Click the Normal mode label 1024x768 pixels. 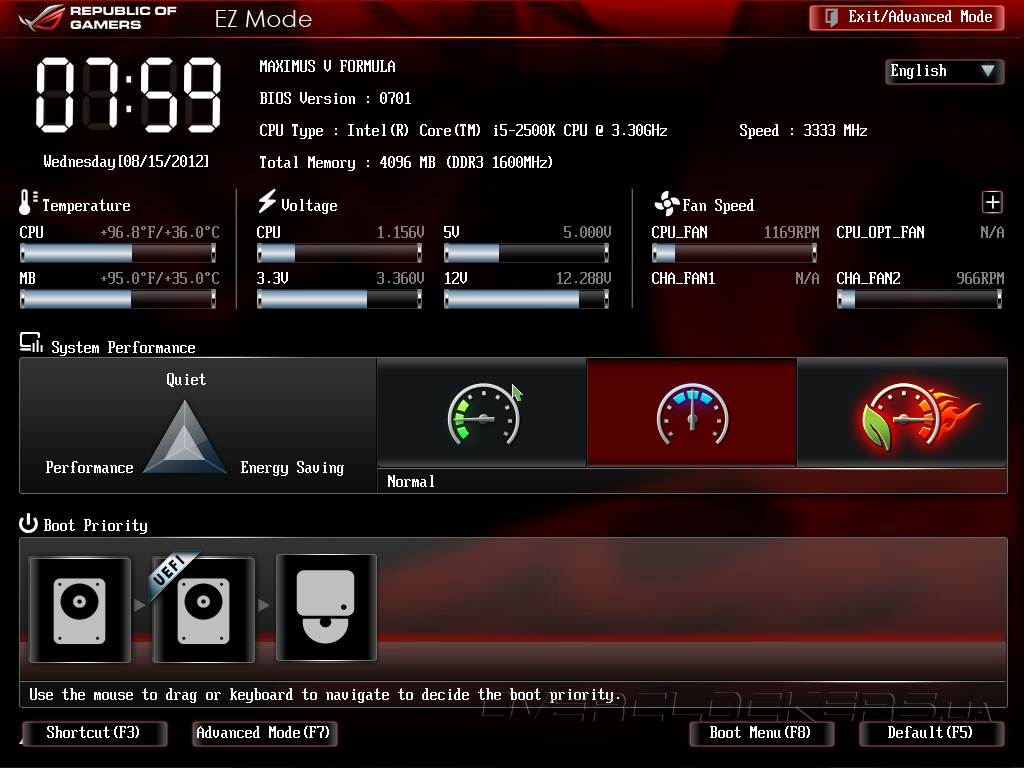(411, 482)
